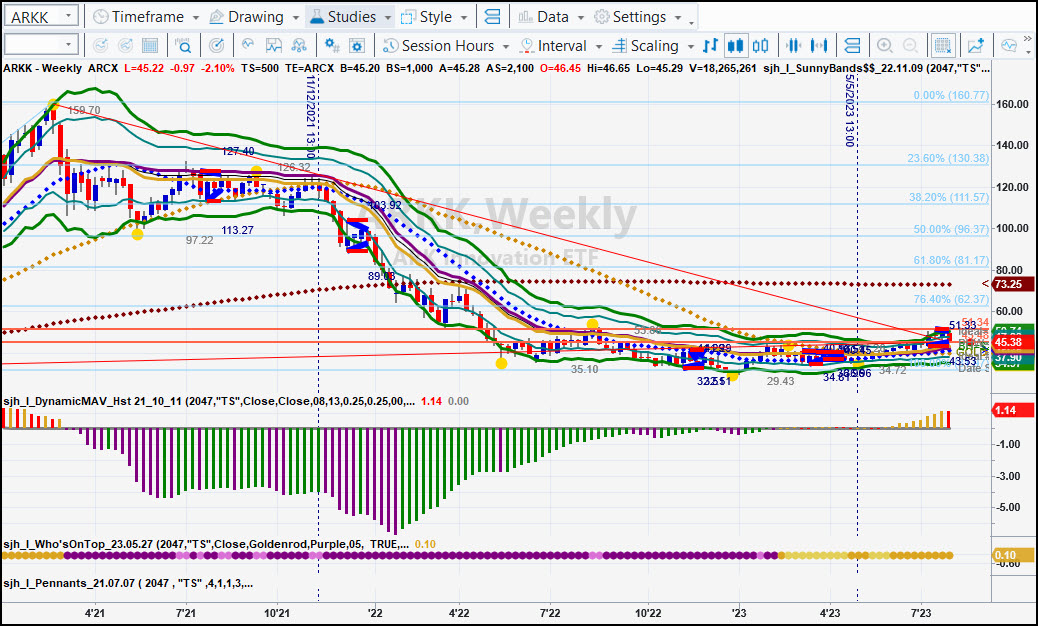Click the wave line study icon
The height and width of the screenshot is (626, 1038).
248,45
